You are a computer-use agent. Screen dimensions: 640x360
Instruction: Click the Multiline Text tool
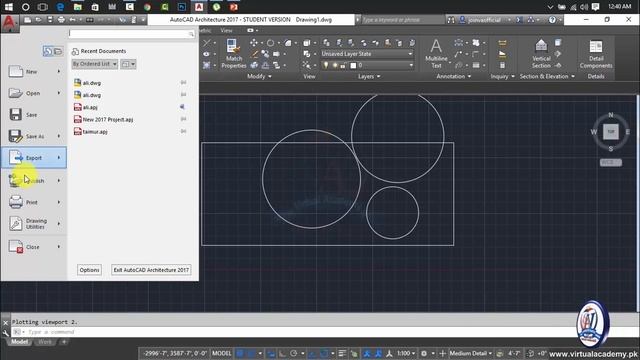[436, 54]
